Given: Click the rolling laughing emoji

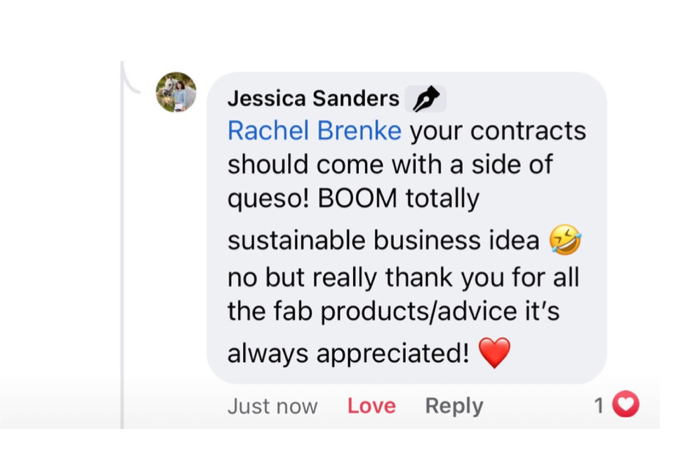Looking at the screenshot, I should click(x=565, y=240).
